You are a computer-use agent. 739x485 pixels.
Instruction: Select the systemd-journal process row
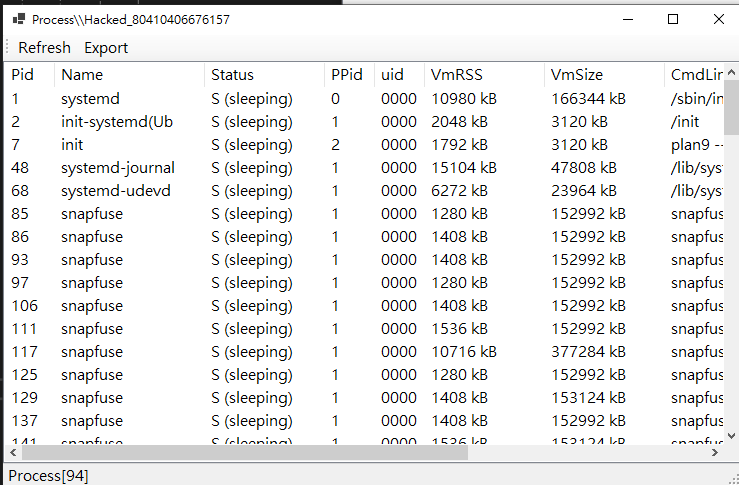(117, 167)
